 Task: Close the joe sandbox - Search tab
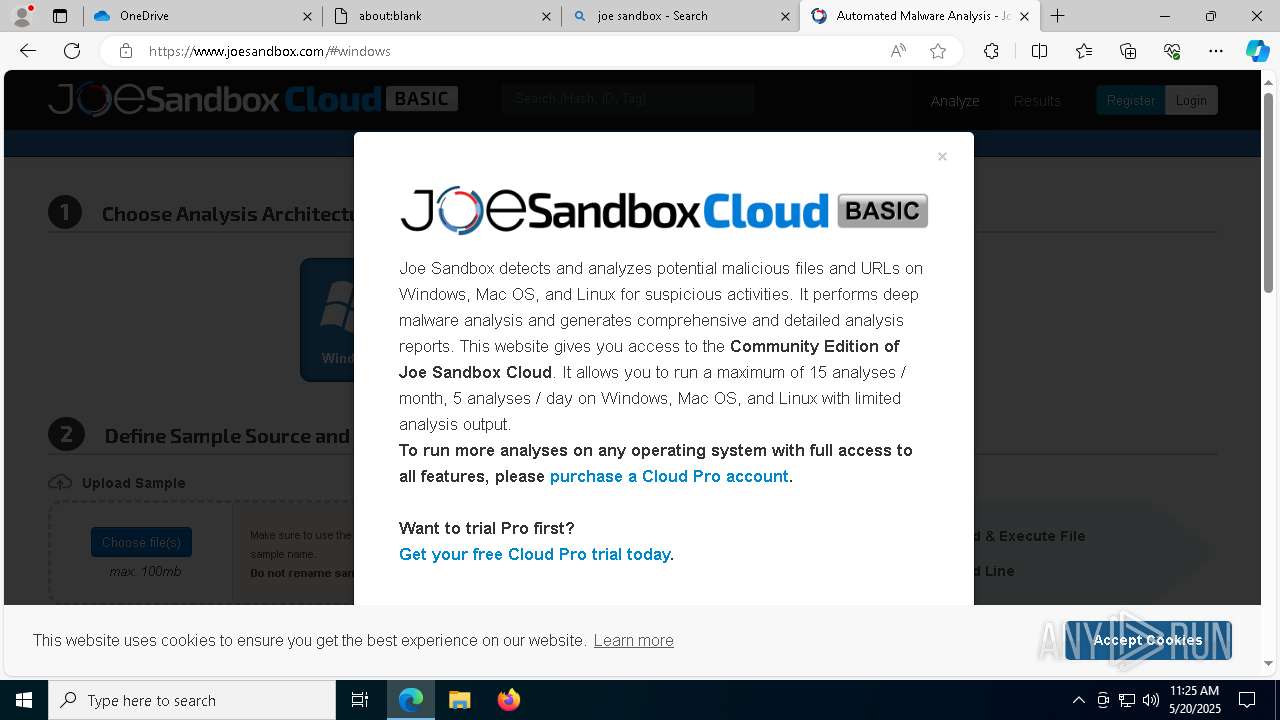[786, 16]
